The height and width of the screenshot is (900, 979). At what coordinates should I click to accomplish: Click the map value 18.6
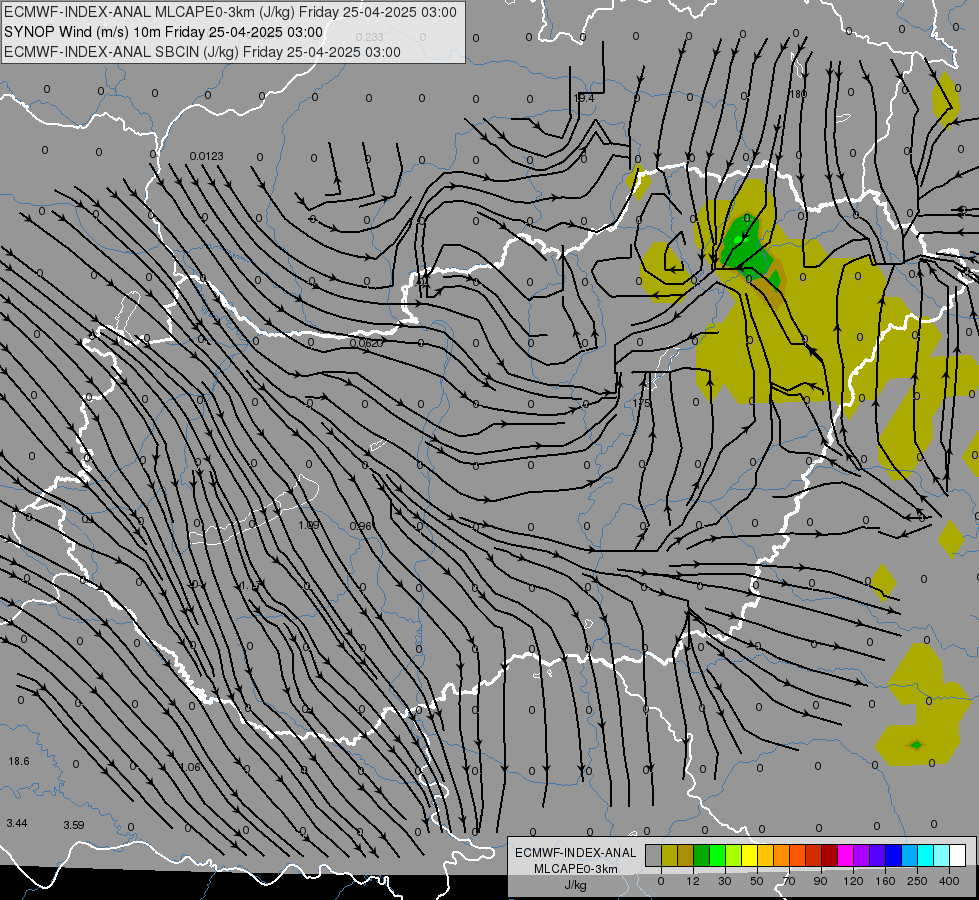tap(19, 761)
